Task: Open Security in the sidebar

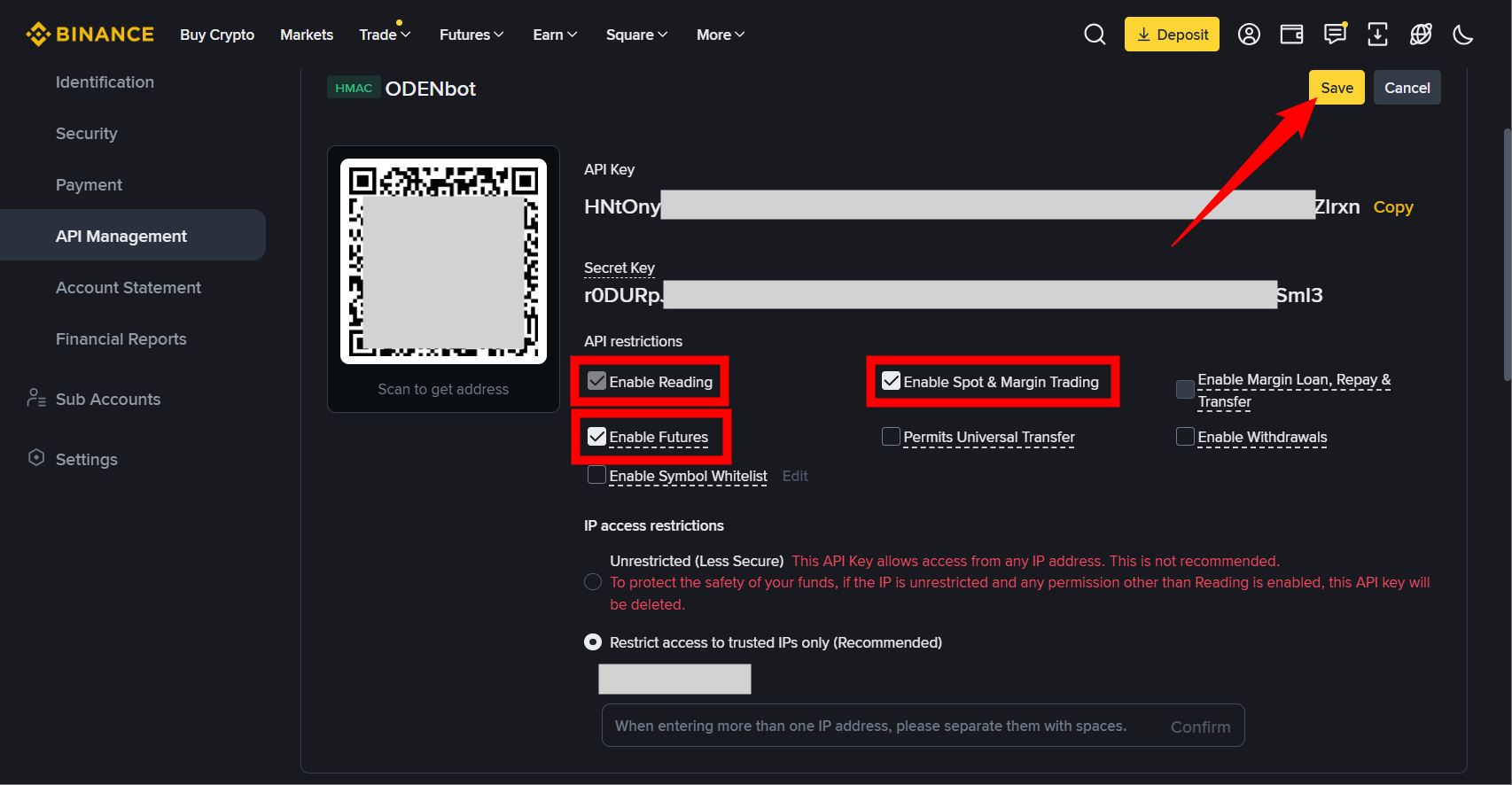Action: pos(87,134)
